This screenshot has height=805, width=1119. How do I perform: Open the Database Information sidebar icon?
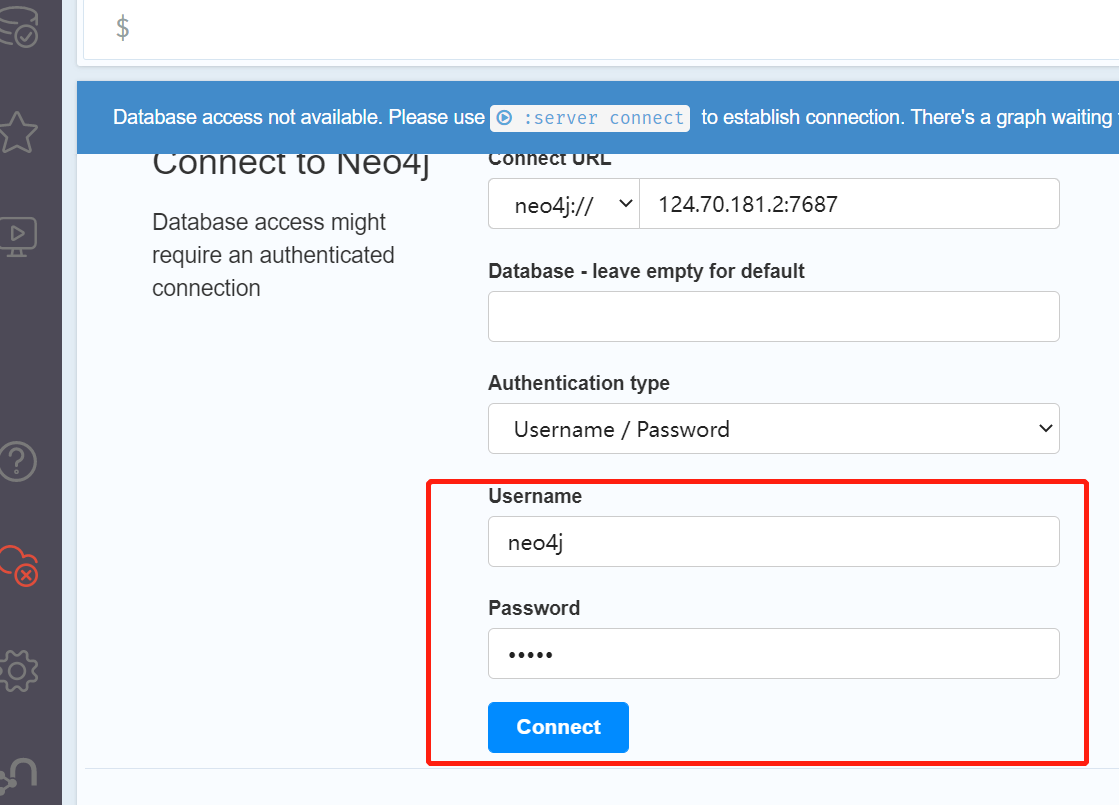[18, 27]
